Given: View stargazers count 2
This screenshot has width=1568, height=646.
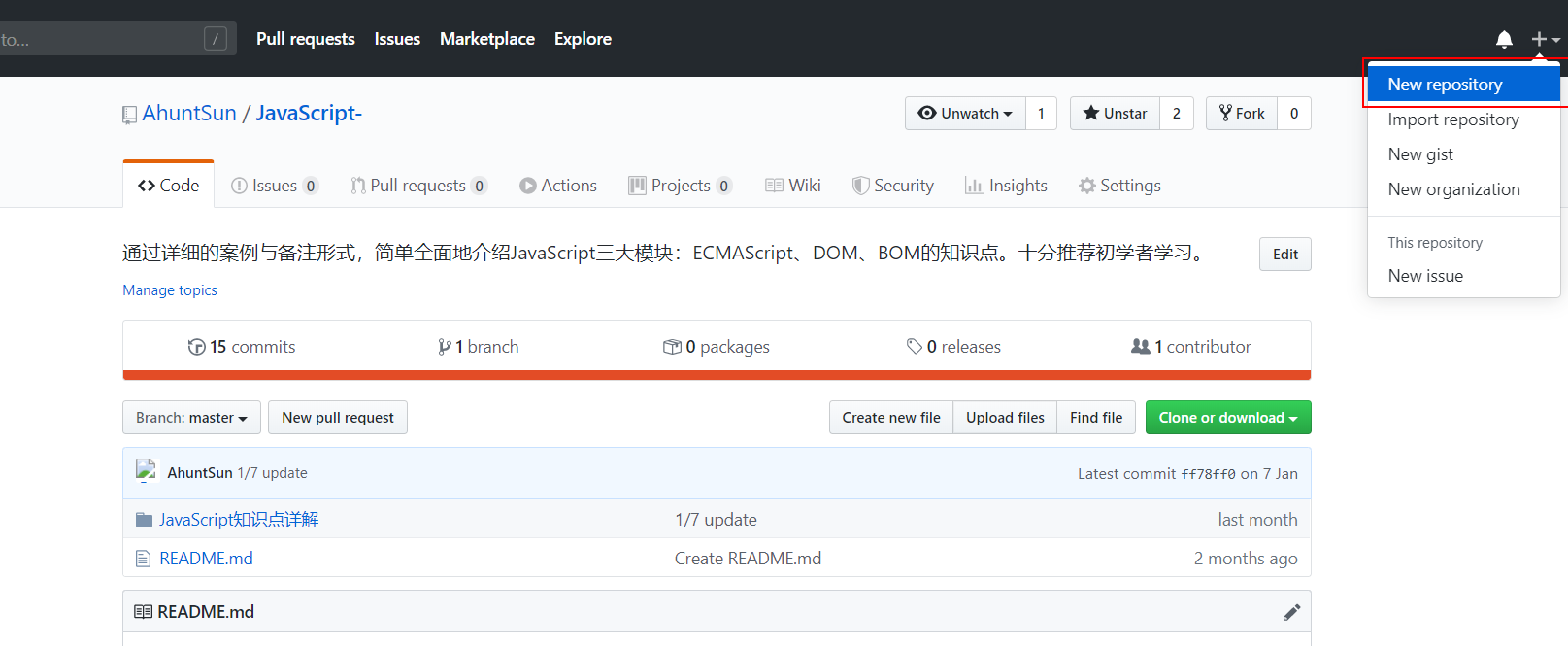Looking at the screenshot, I should pos(1177,114).
